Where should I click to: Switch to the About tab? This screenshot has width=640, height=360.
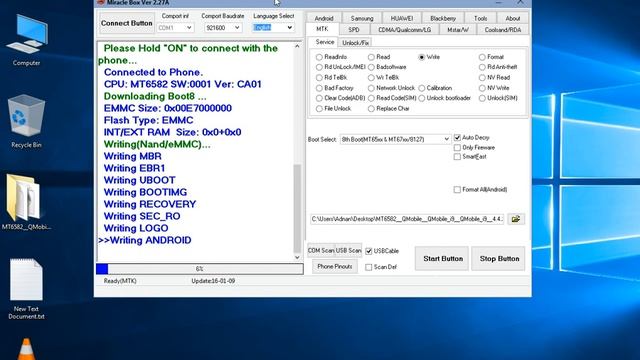coord(513,18)
